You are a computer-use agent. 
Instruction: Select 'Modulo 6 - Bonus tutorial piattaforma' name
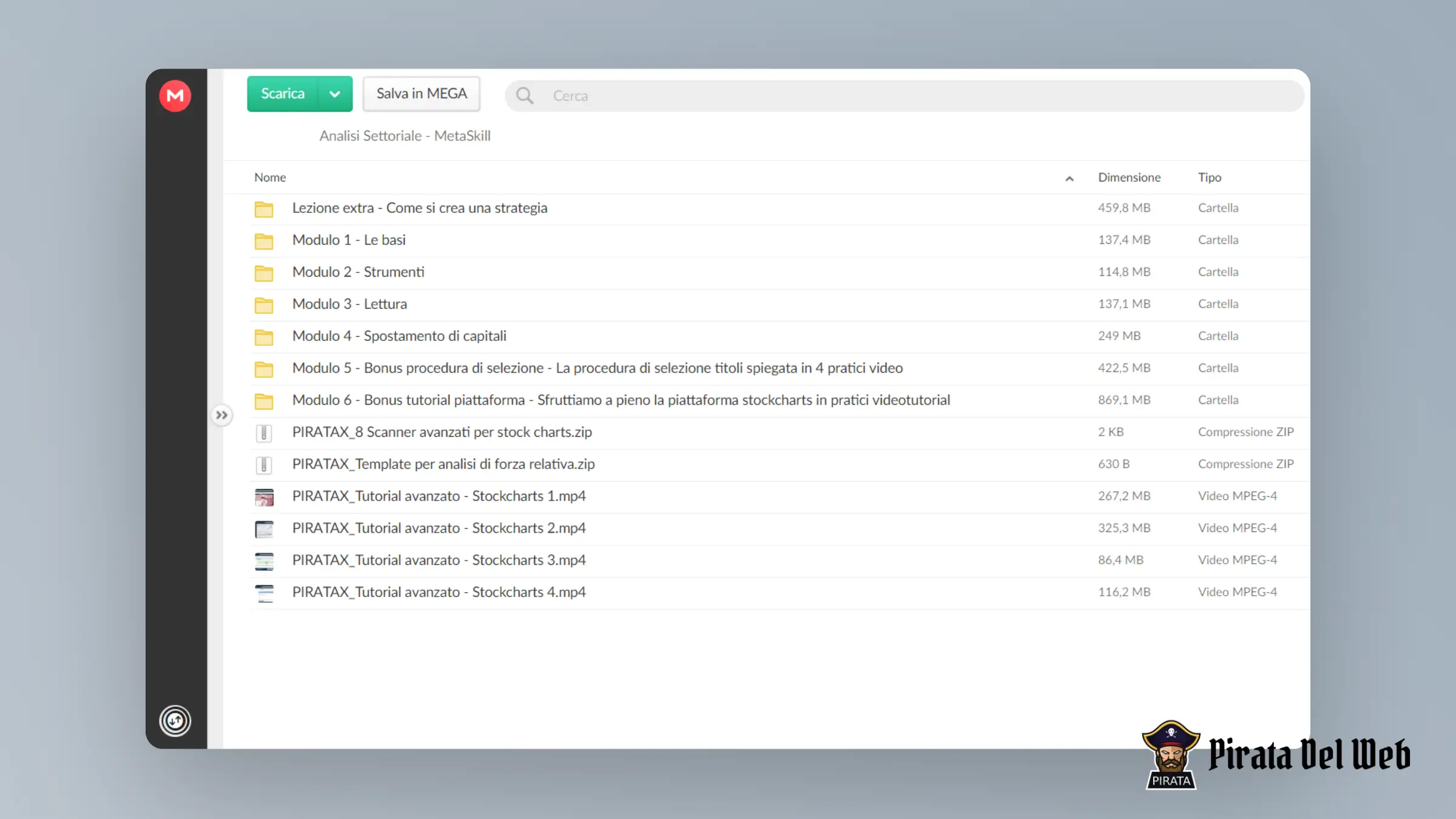tap(621, 400)
